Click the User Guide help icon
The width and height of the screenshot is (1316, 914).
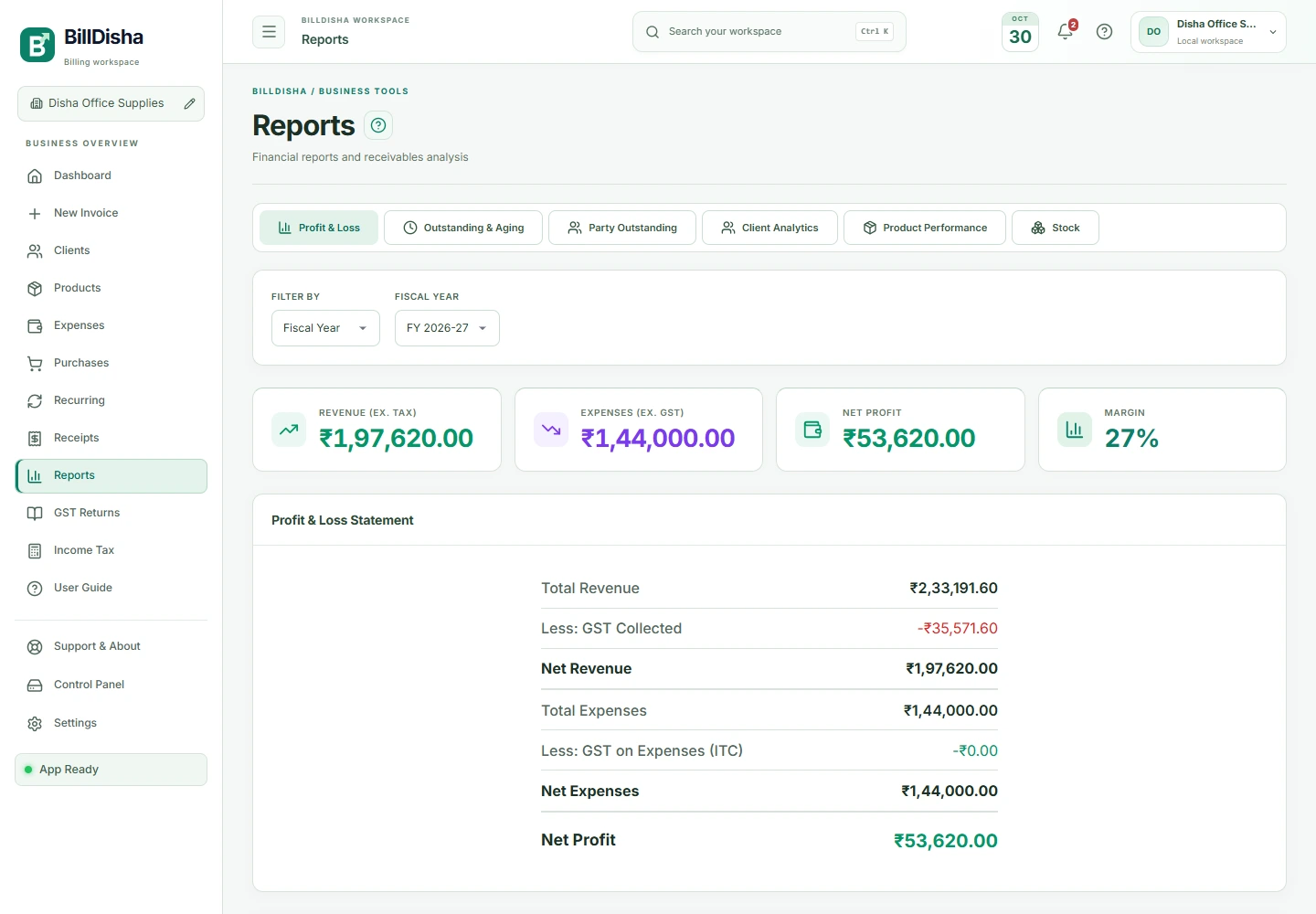point(35,588)
